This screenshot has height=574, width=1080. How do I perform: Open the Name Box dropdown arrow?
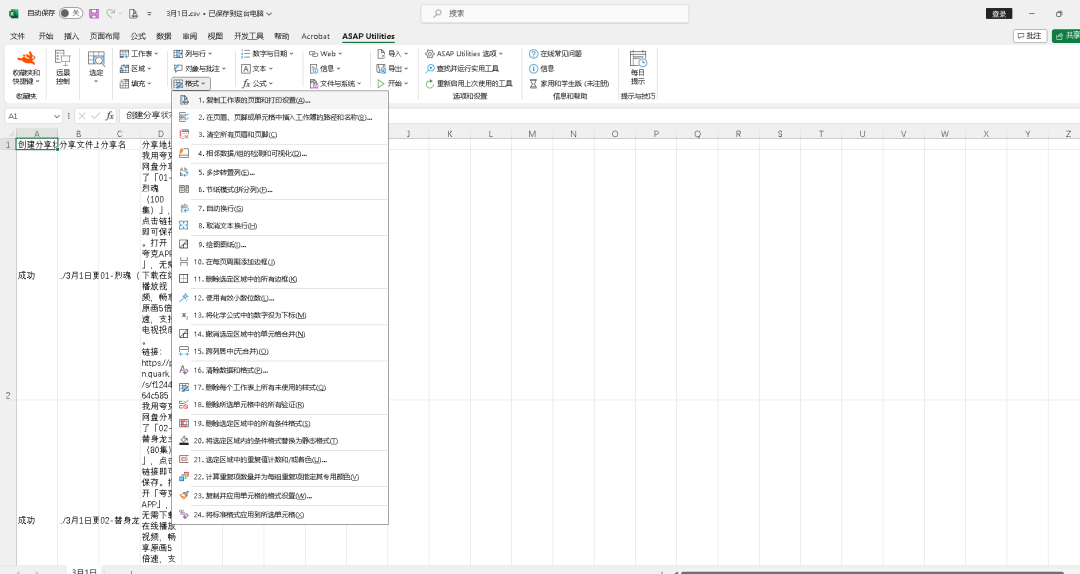[x=55, y=116]
